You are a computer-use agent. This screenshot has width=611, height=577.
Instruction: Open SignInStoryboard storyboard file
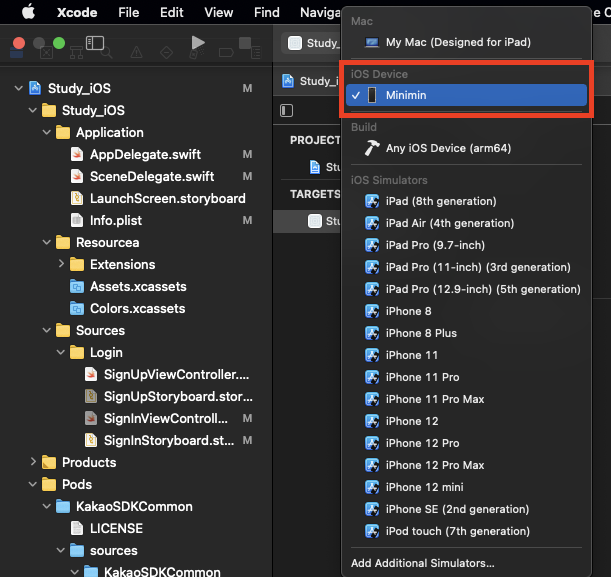point(169,440)
